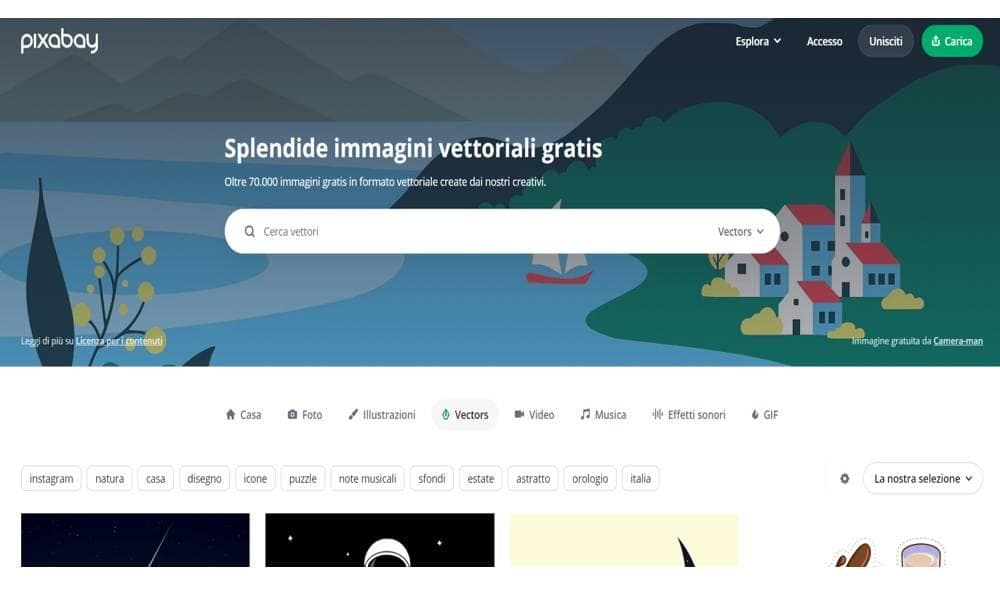The width and height of the screenshot is (1000, 600).
Task: Select the Accesso menu item
Action: 824,41
